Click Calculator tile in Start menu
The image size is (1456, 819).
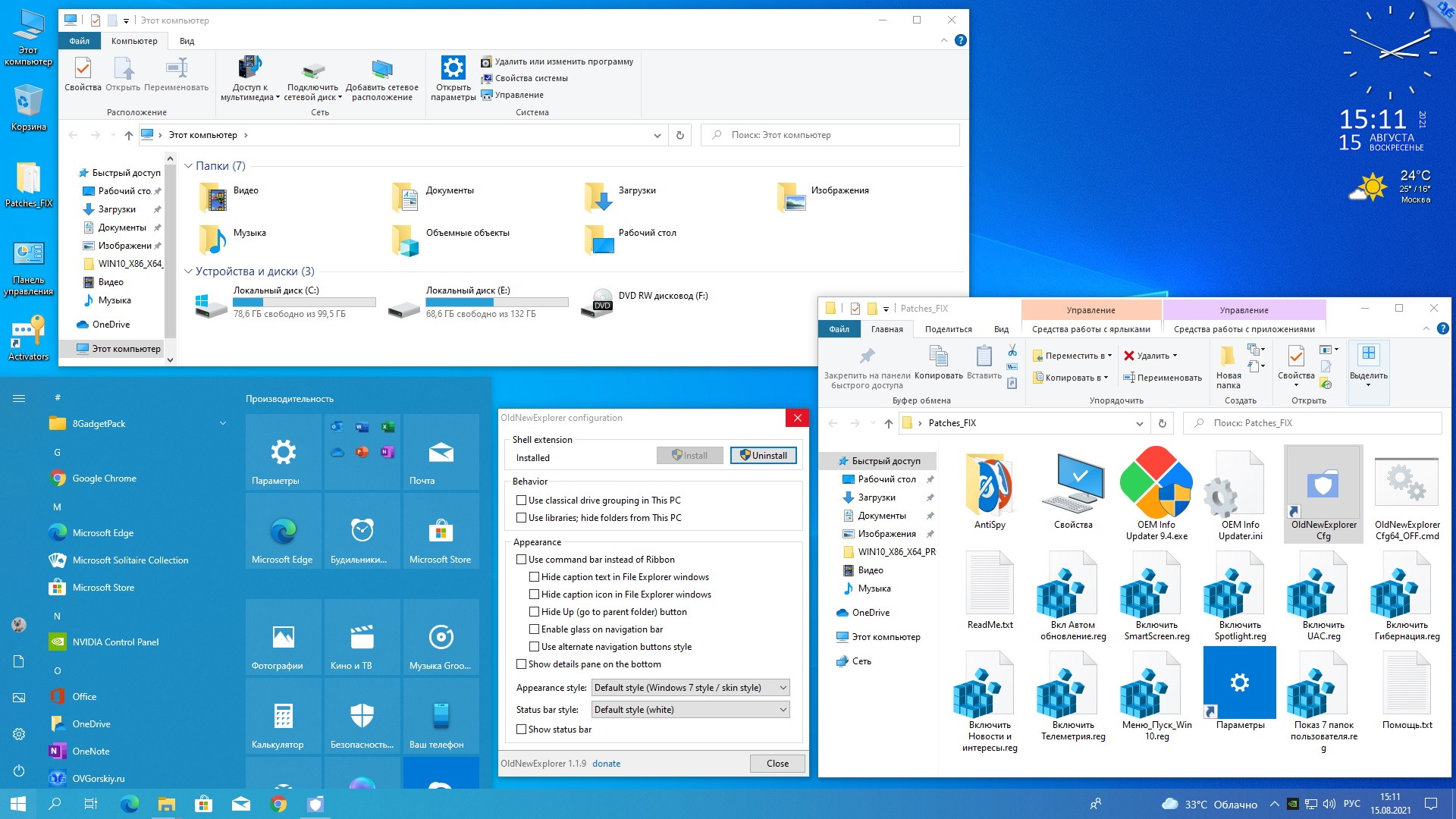[x=284, y=716]
